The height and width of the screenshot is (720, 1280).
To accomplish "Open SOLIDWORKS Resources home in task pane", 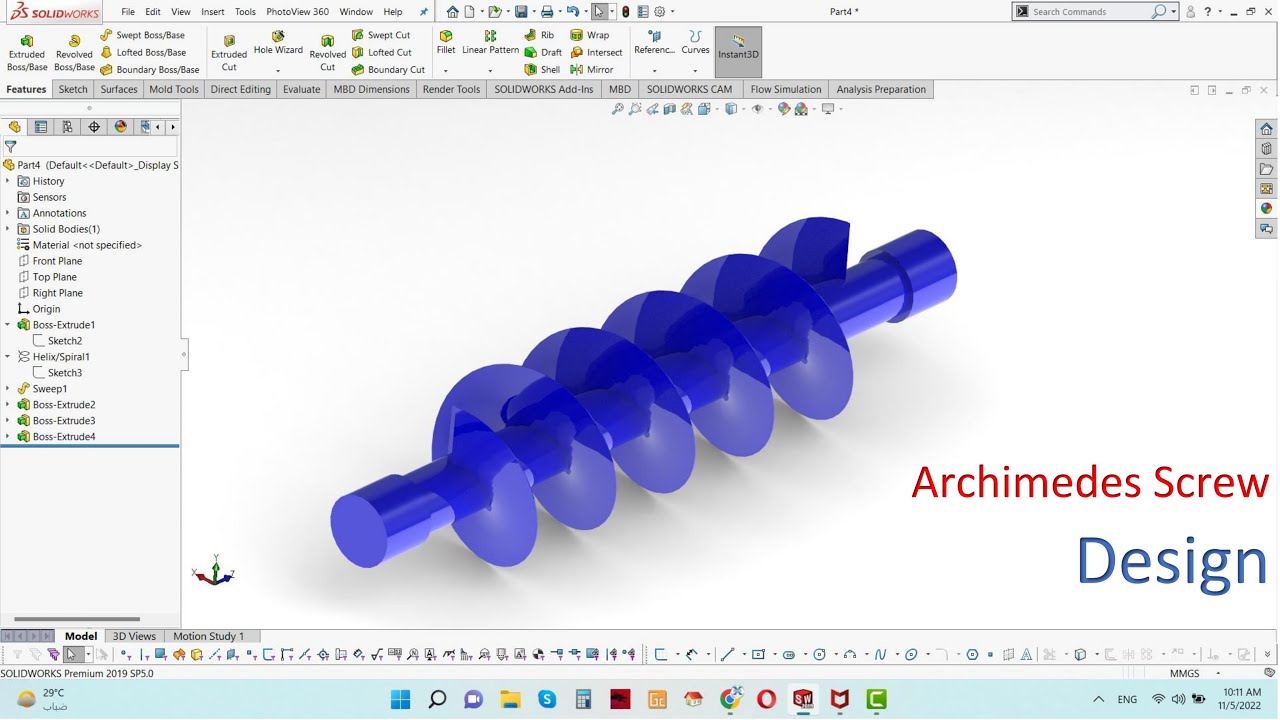I will click(x=1267, y=129).
